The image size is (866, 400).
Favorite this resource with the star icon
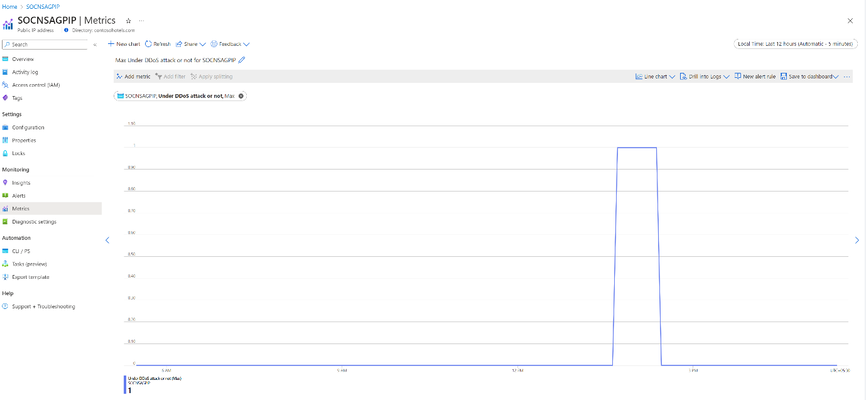(x=128, y=20)
